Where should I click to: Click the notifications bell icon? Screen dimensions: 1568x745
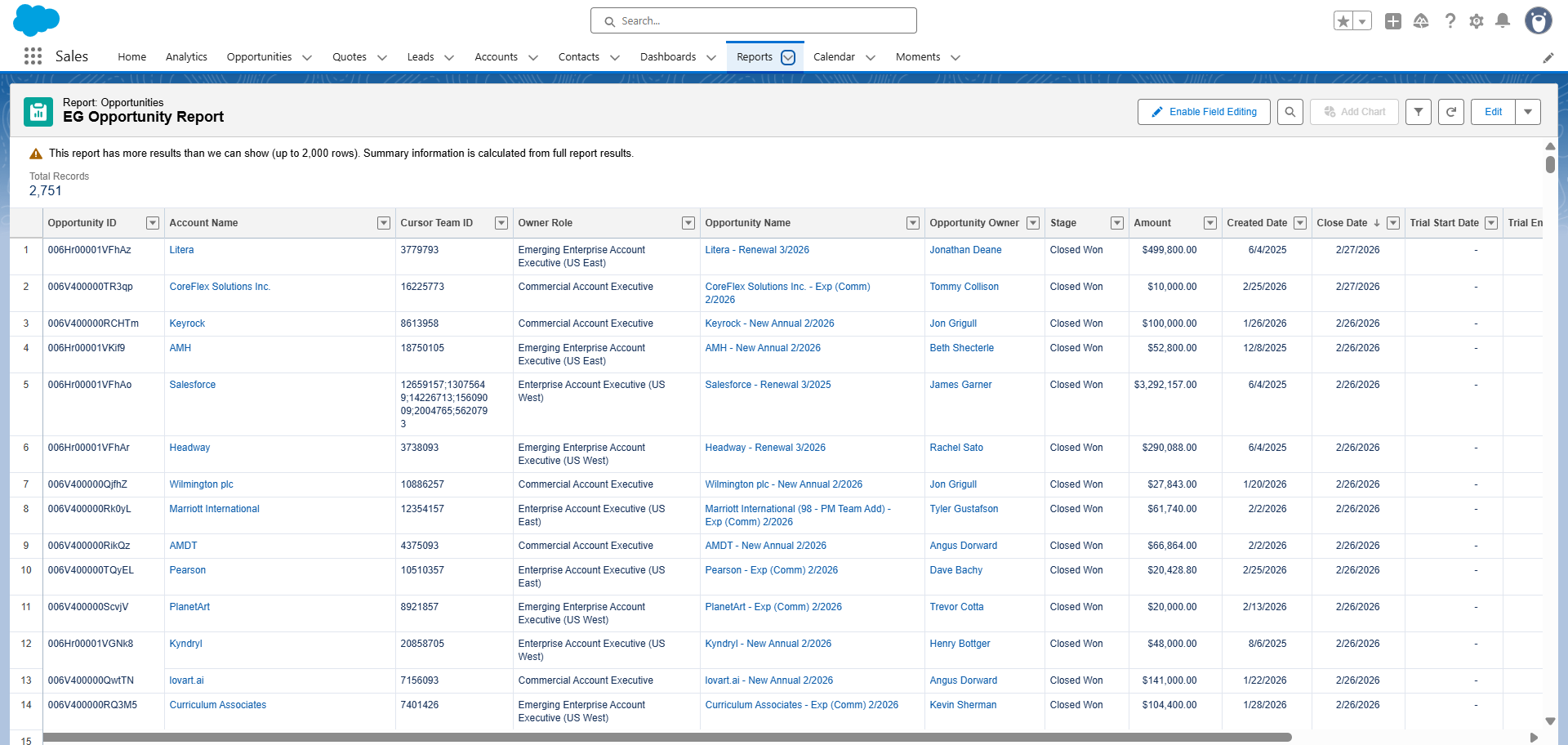1502,21
